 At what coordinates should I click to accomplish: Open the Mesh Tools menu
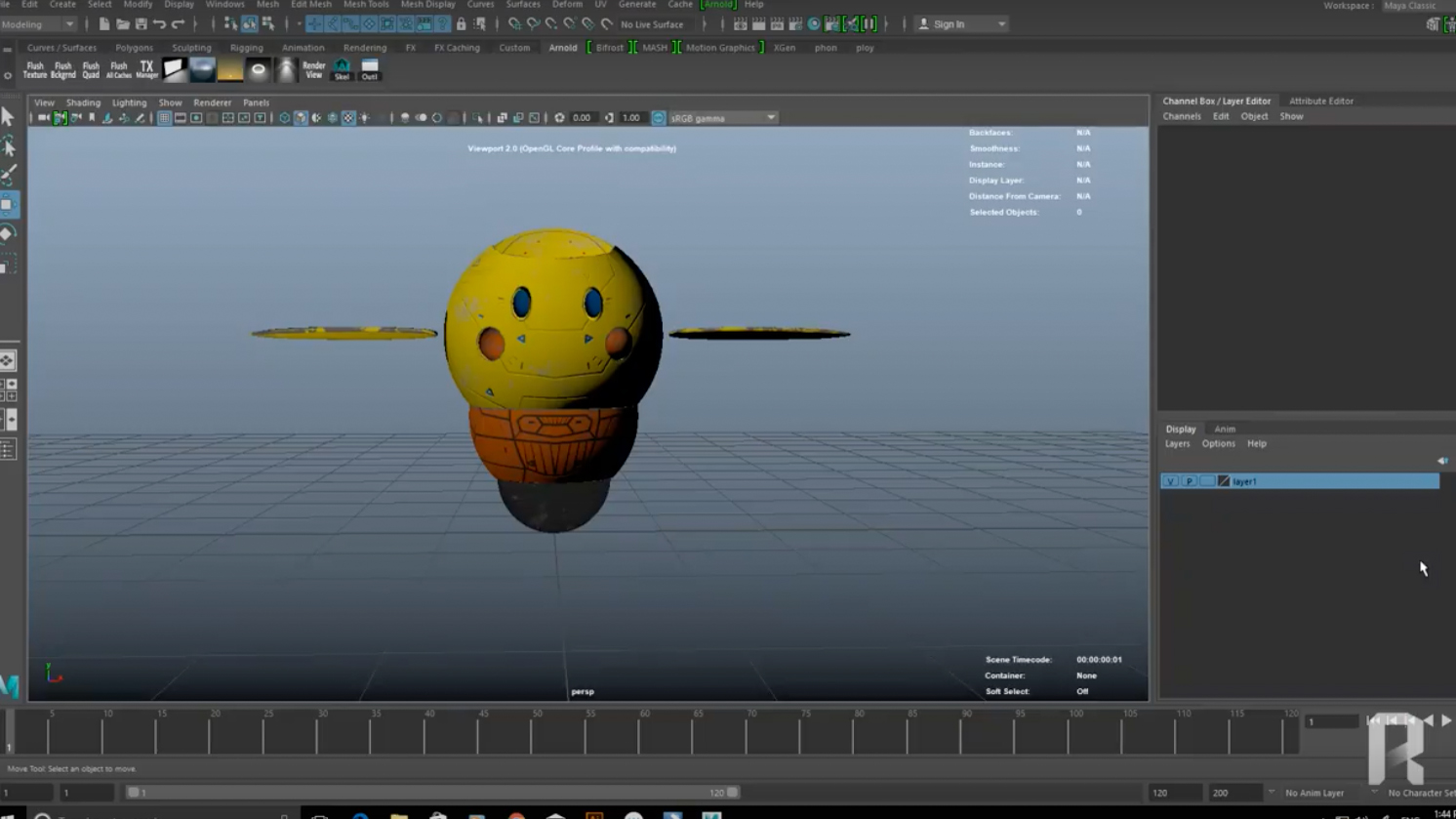366,5
